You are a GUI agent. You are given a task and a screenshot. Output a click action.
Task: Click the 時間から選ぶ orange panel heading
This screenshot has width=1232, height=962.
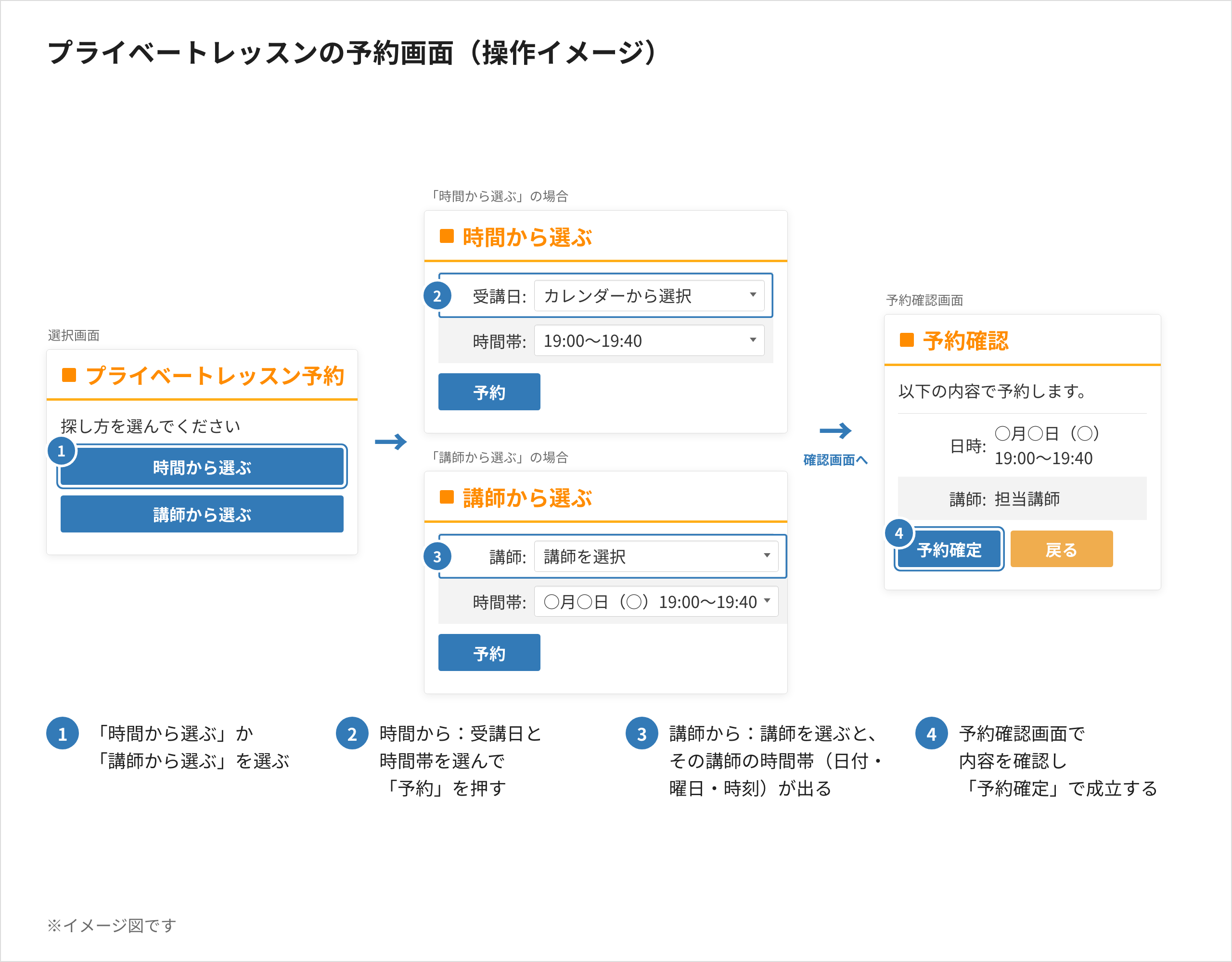[527, 237]
